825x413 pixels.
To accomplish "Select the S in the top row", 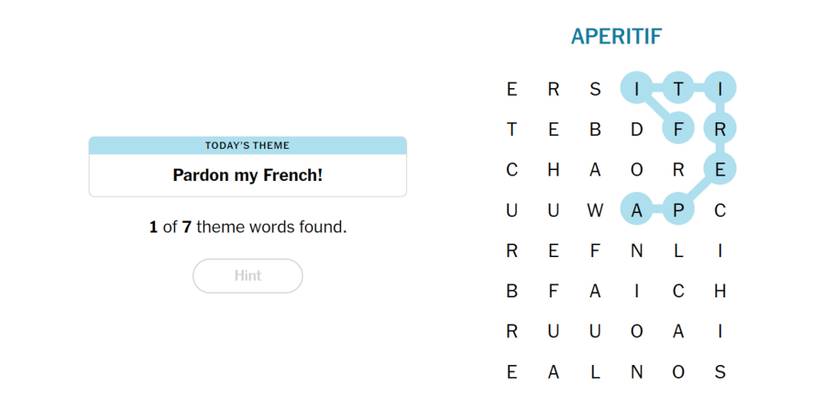I will pyautogui.click(x=595, y=88).
